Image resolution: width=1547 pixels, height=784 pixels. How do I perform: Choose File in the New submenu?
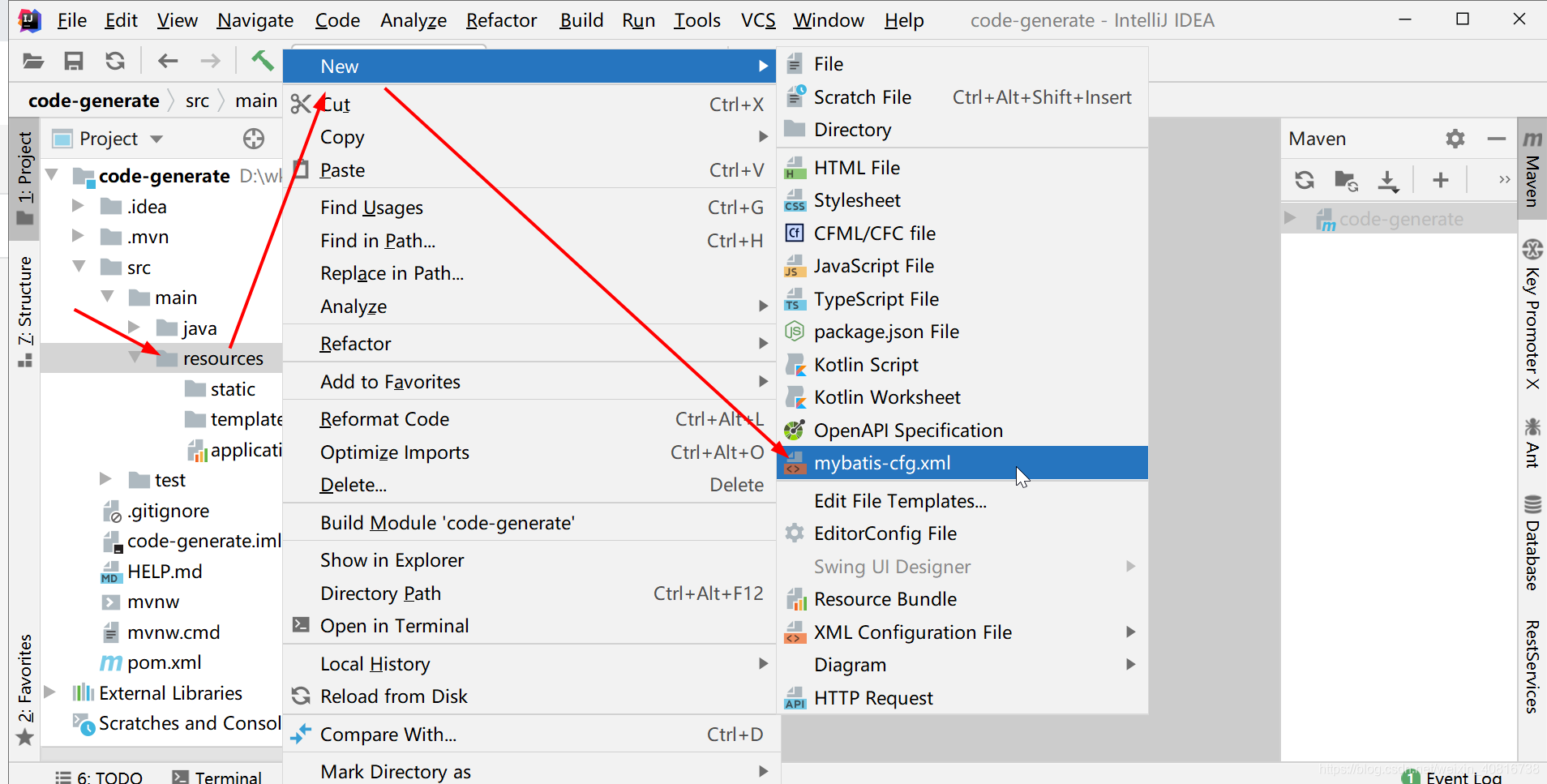pyautogui.click(x=962, y=64)
